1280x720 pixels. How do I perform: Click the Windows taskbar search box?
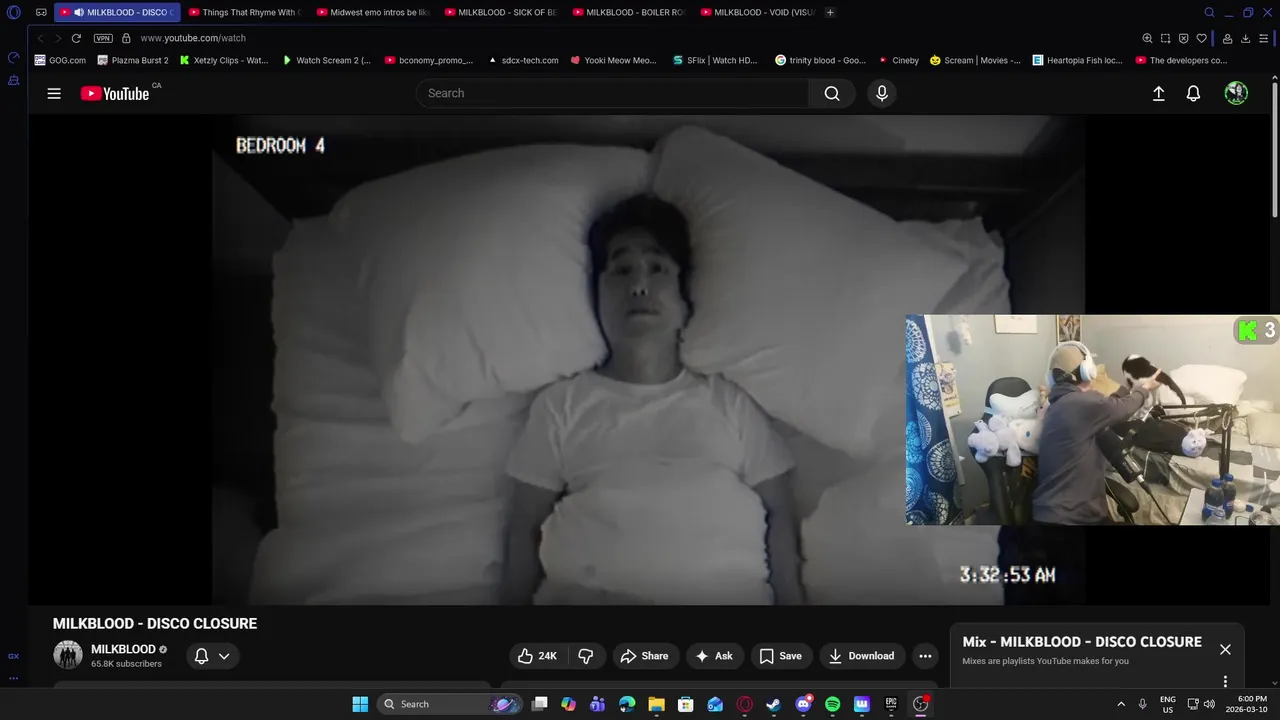point(448,704)
